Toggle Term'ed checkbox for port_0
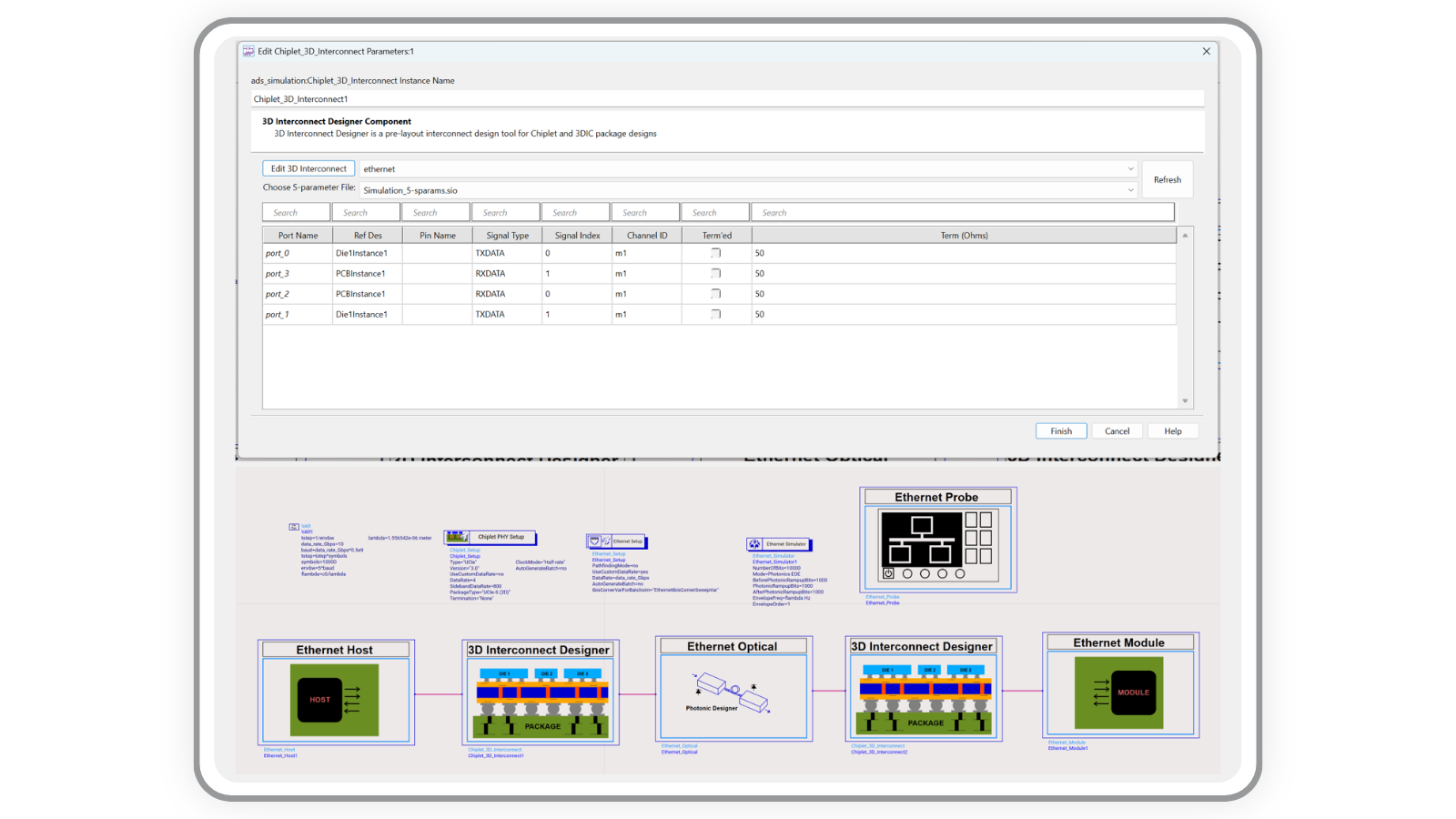 [716, 254]
